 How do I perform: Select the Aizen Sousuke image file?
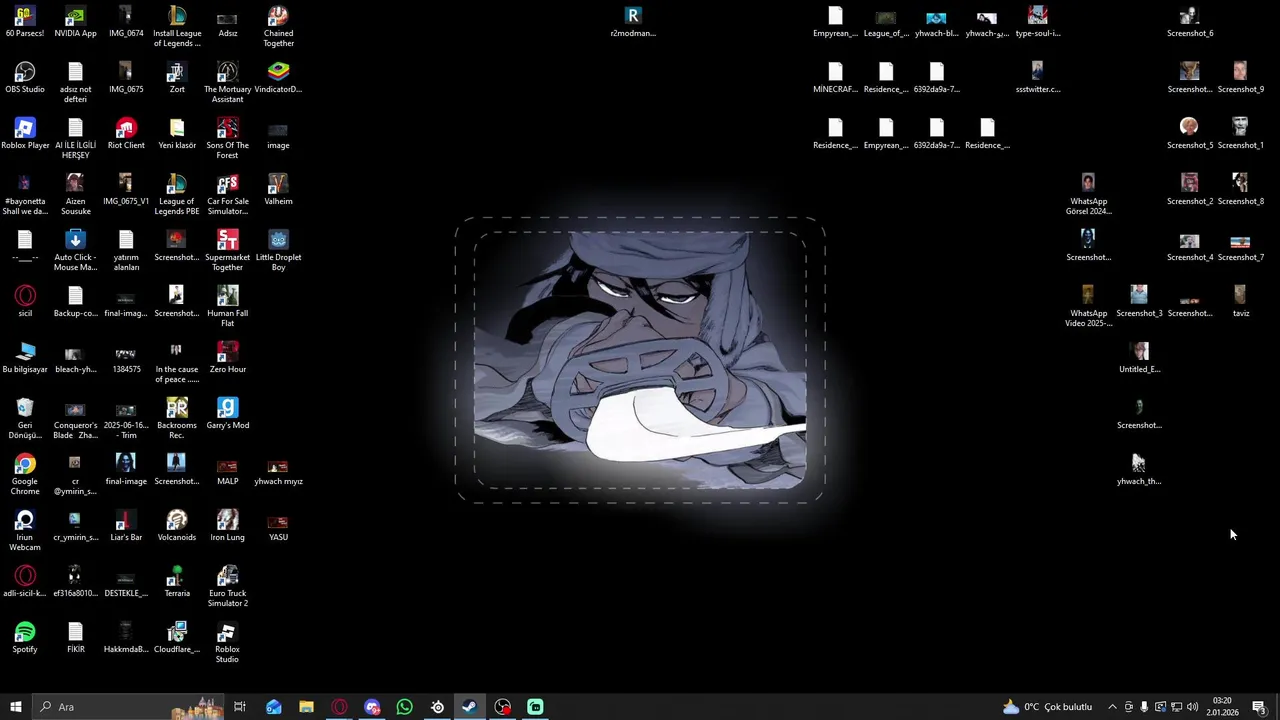(75, 195)
